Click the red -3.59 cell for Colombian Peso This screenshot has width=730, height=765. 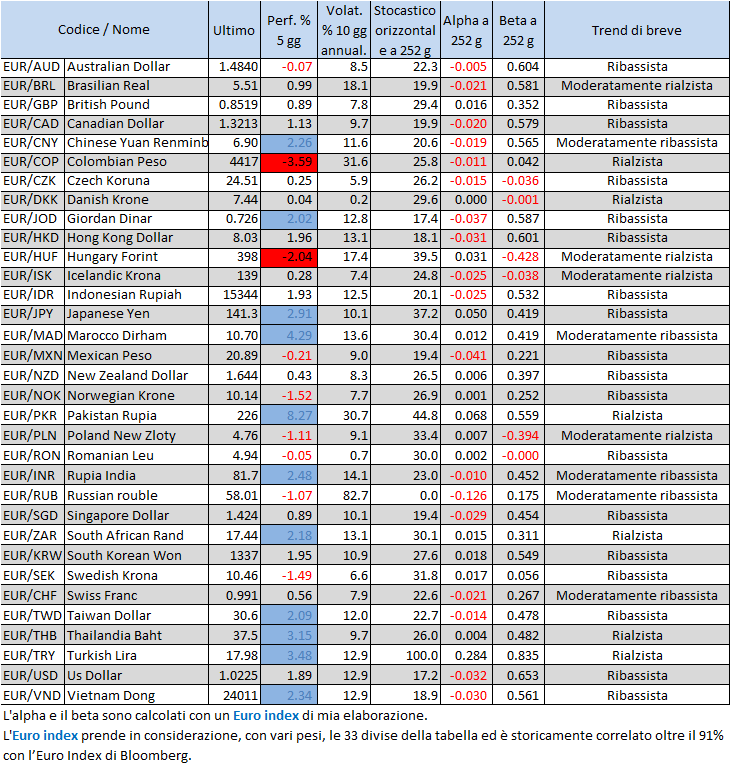[x=289, y=162]
